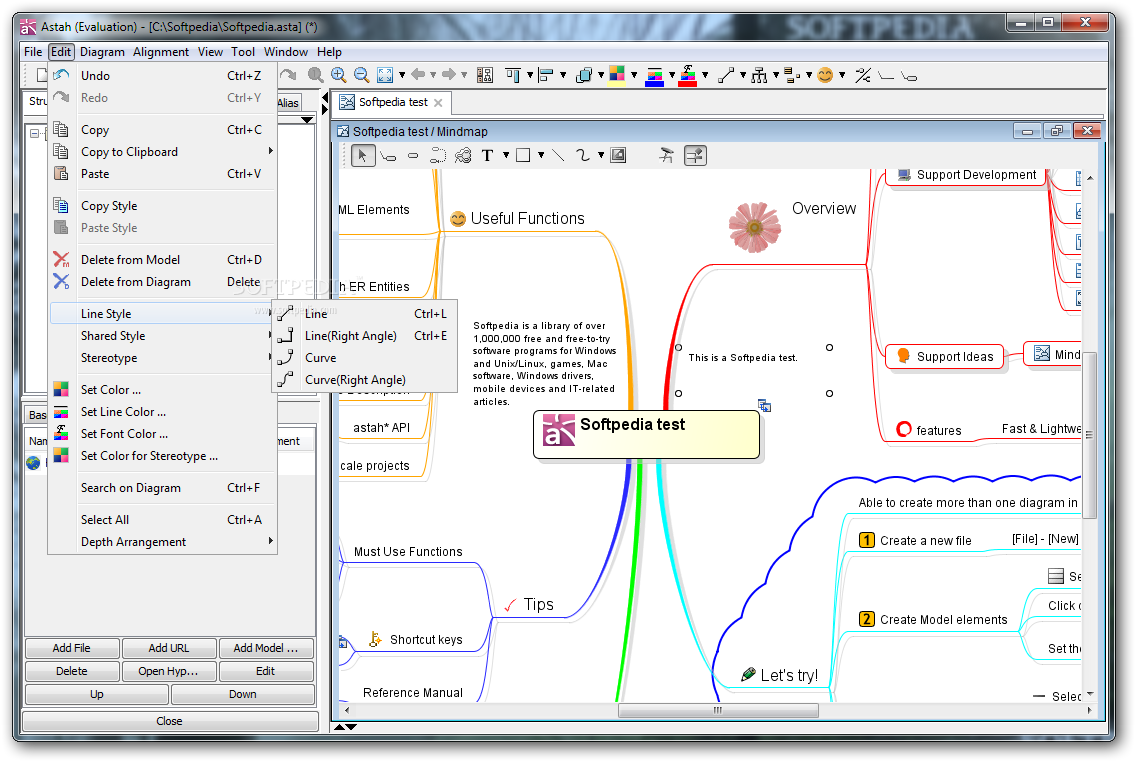Click the align left icon
Viewport: 1136px width, 762px height.
click(546, 75)
